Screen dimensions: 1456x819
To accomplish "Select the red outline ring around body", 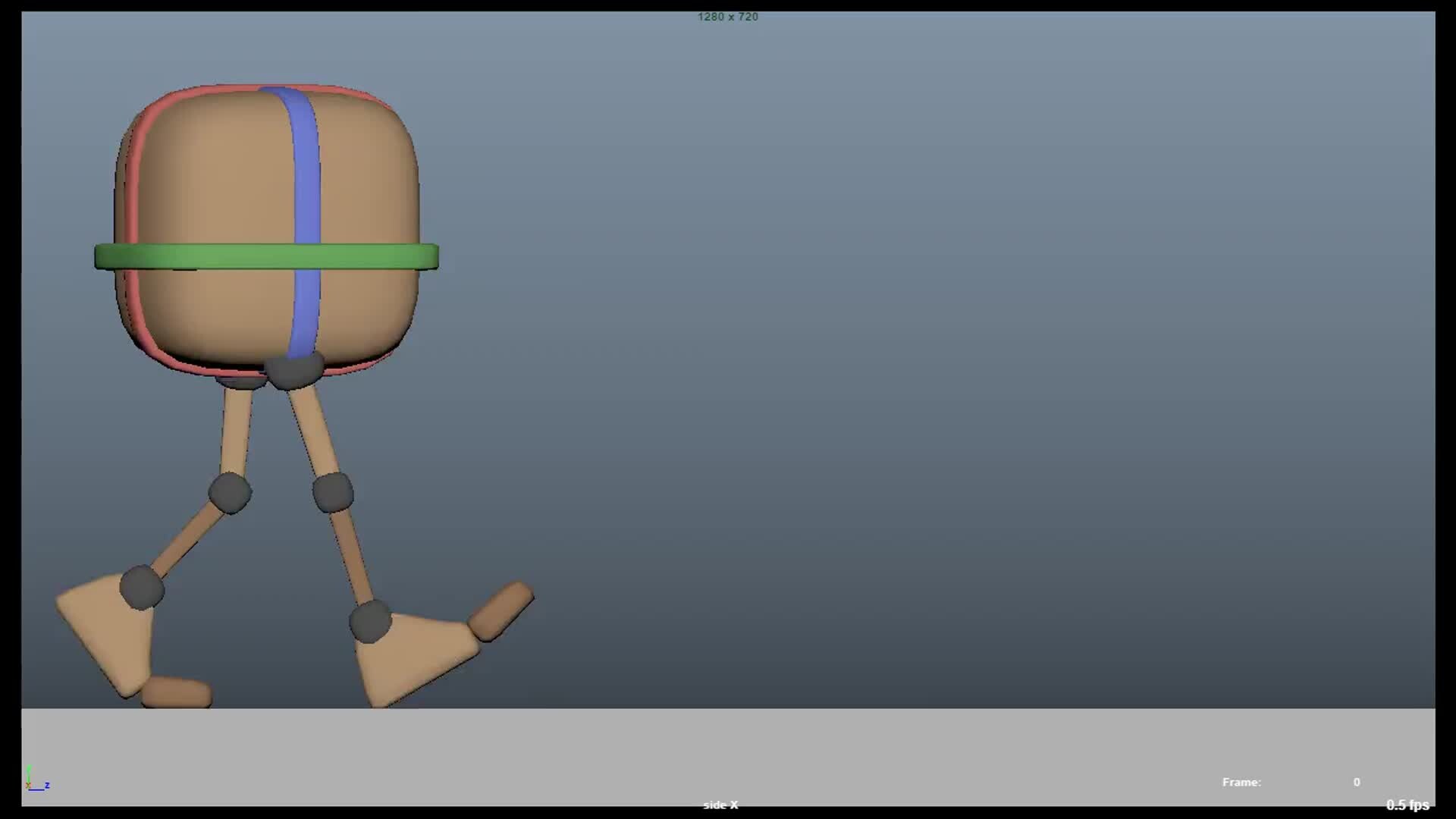I will pos(133,190).
